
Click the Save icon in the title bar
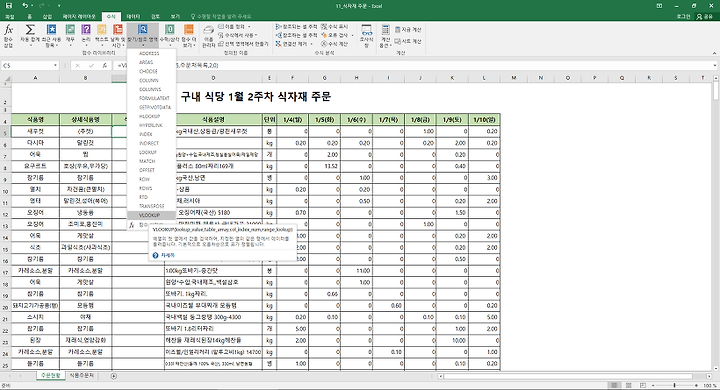tap(9, 6)
